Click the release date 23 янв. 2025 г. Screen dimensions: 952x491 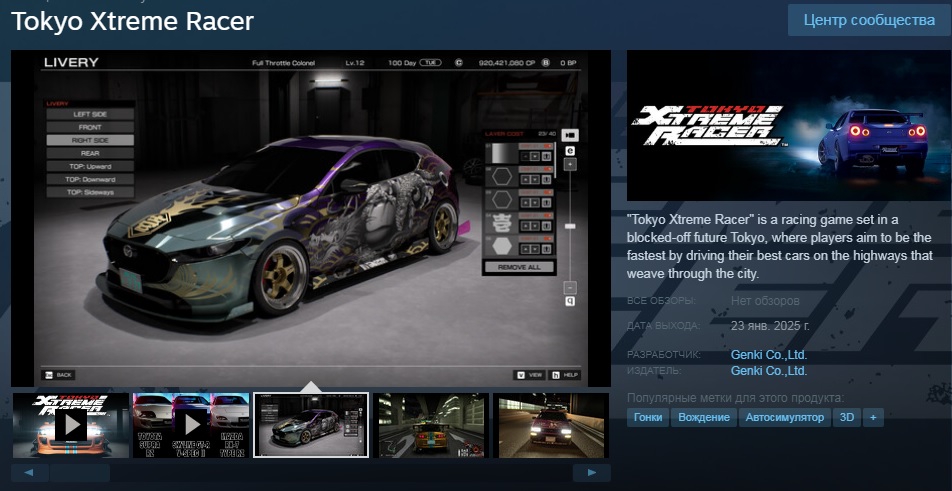tap(770, 325)
